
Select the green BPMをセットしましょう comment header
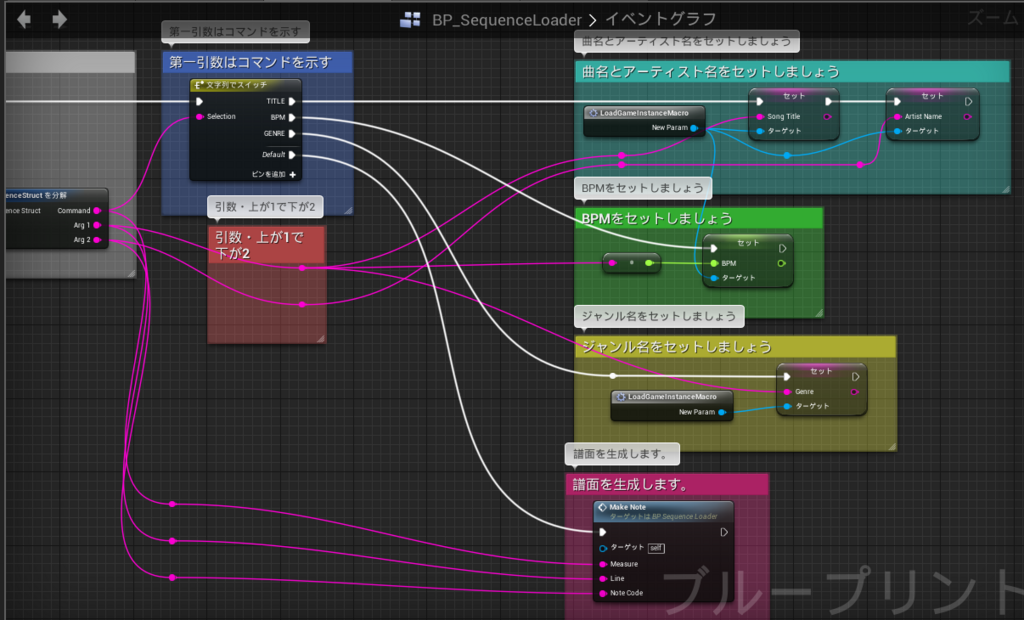[x=699, y=218]
